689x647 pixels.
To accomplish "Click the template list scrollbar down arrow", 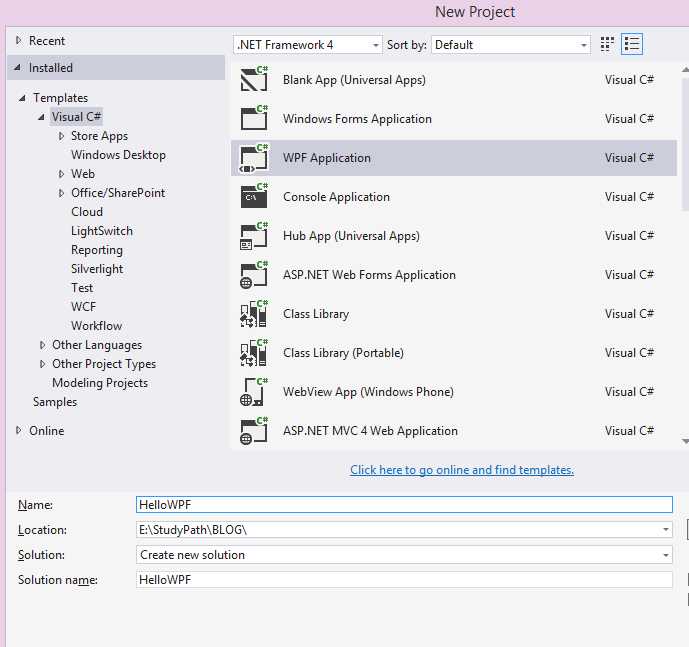I will (x=684, y=440).
